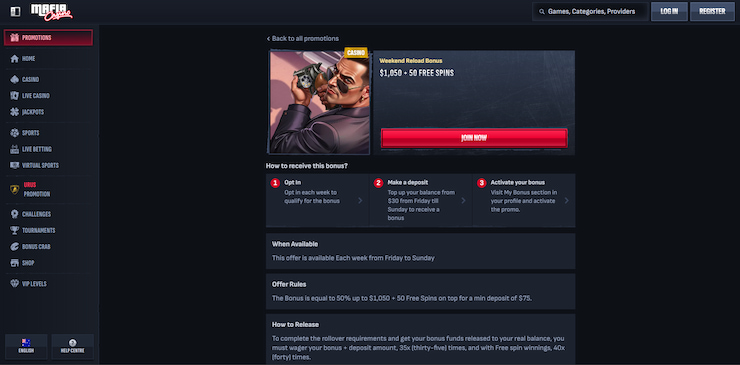Go back to all promotions
This screenshot has width=740, height=365.
coord(303,39)
